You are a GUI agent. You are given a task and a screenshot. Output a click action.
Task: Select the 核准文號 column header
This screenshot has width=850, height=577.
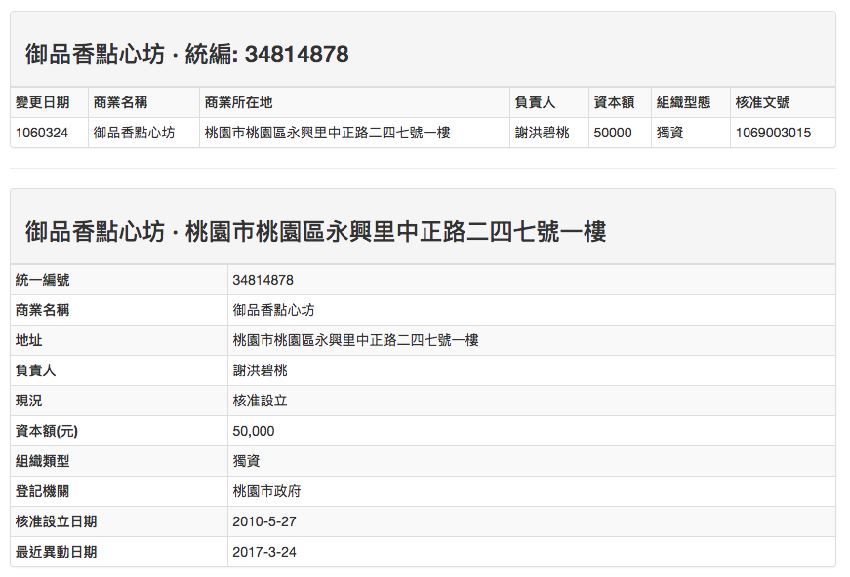[762, 102]
